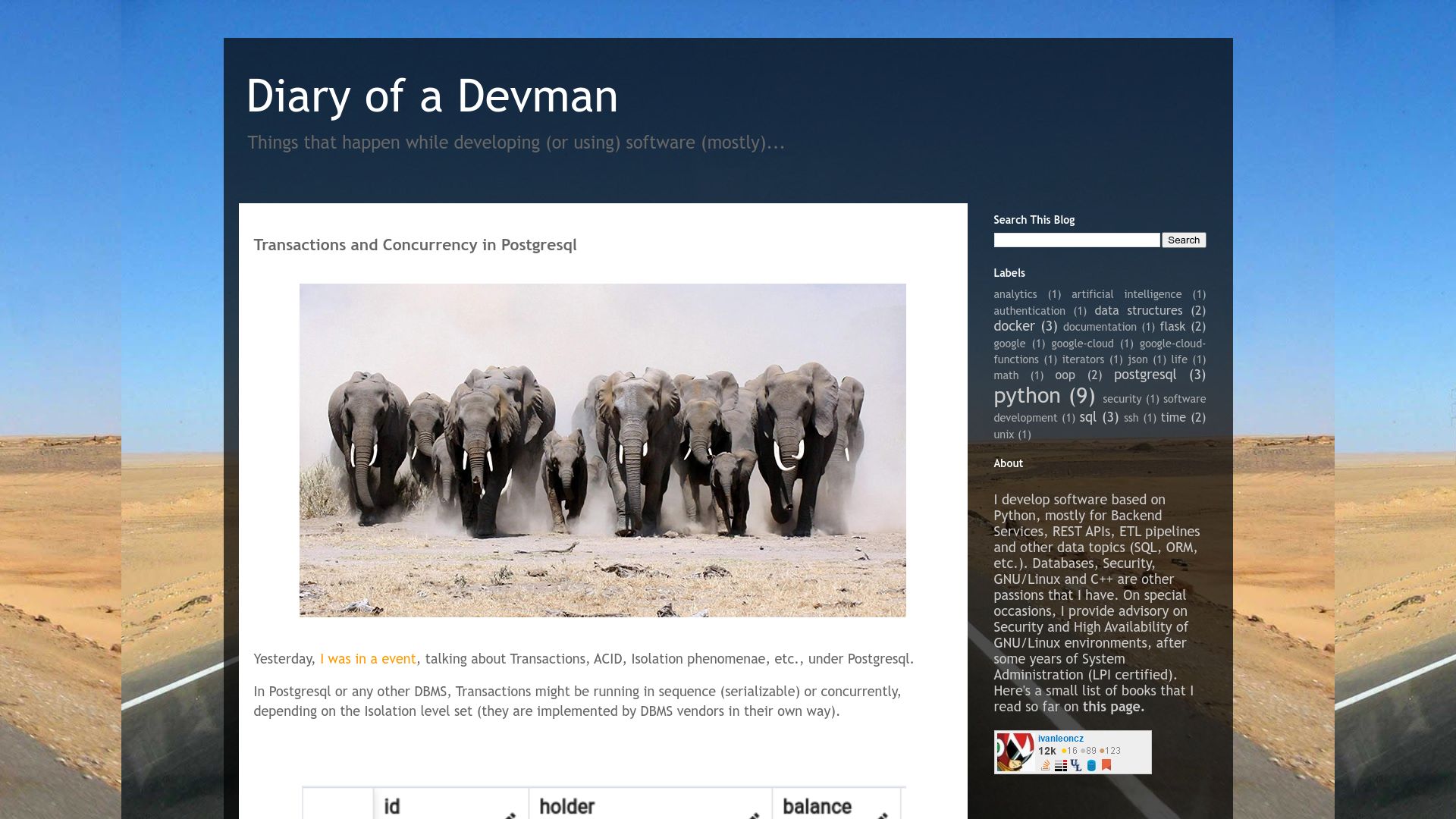Open the math label
1456x819 pixels.
(1006, 375)
